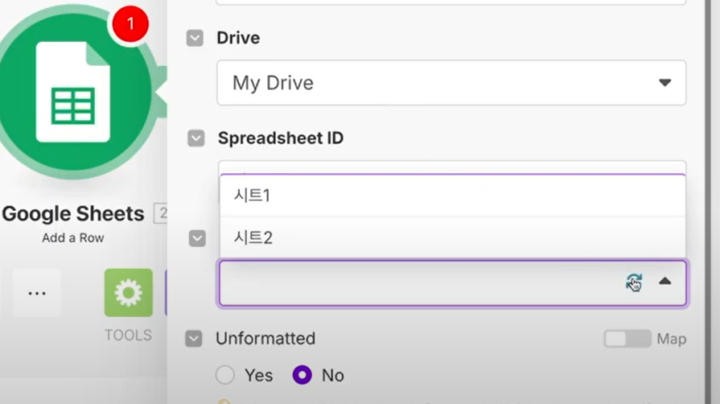This screenshot has height=404, width=720.
Task: Refresh the sheet name list
Action: (634, 283)
